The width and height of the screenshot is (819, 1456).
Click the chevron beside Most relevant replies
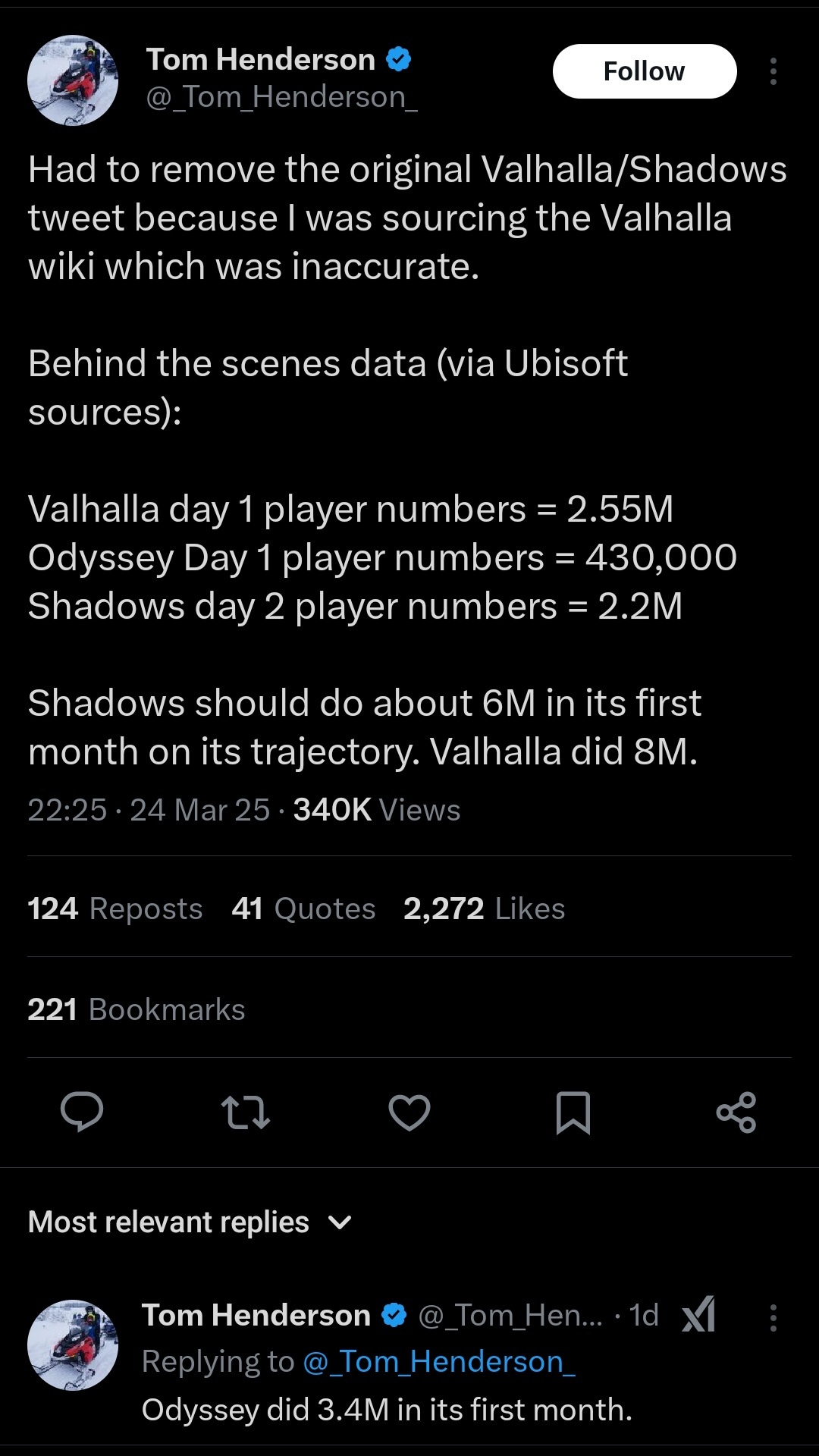click(x=340, y=1222)
